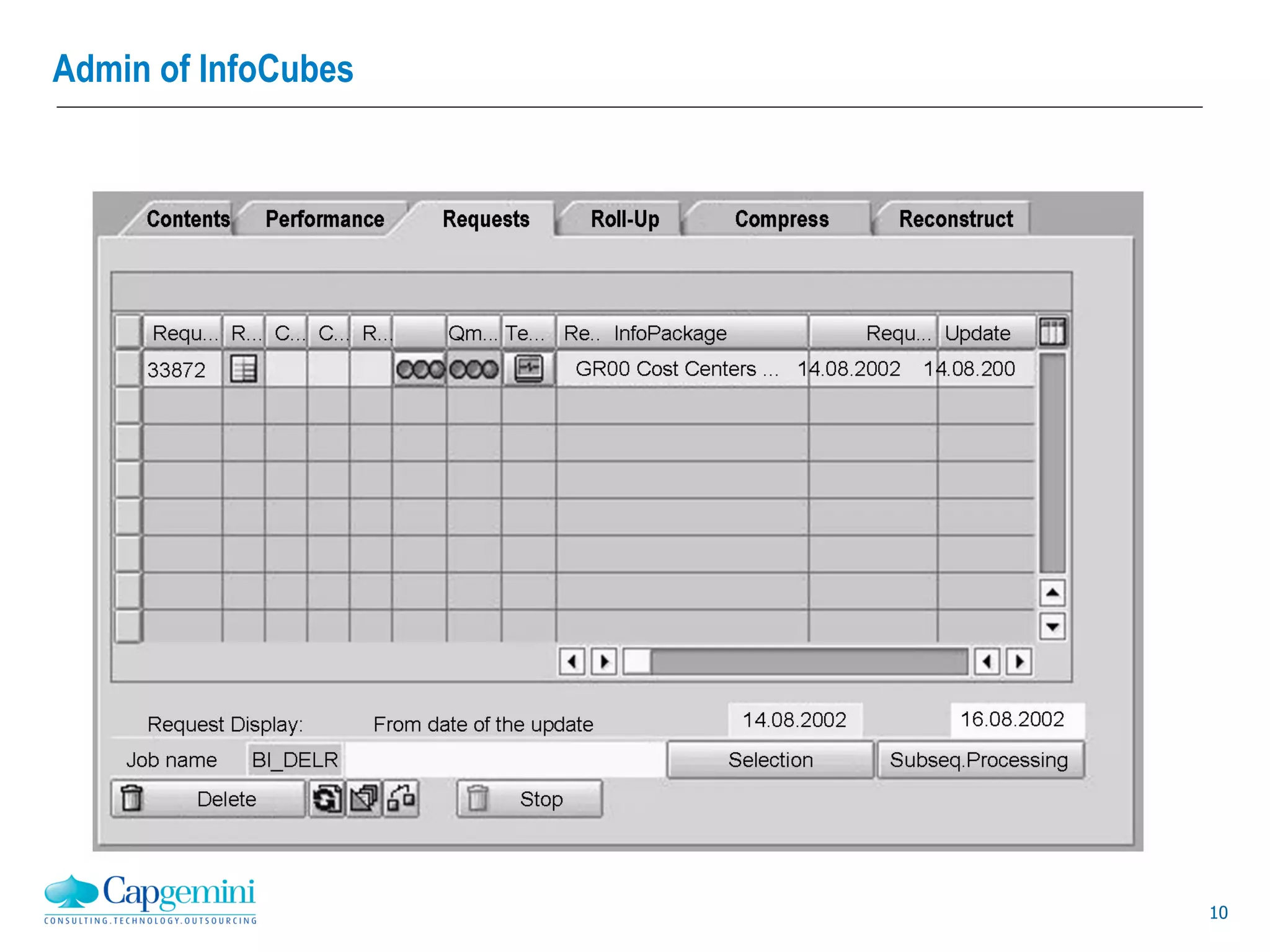
Task: Click the hierarchy icon near Stop button
Action: click(401, 798)
